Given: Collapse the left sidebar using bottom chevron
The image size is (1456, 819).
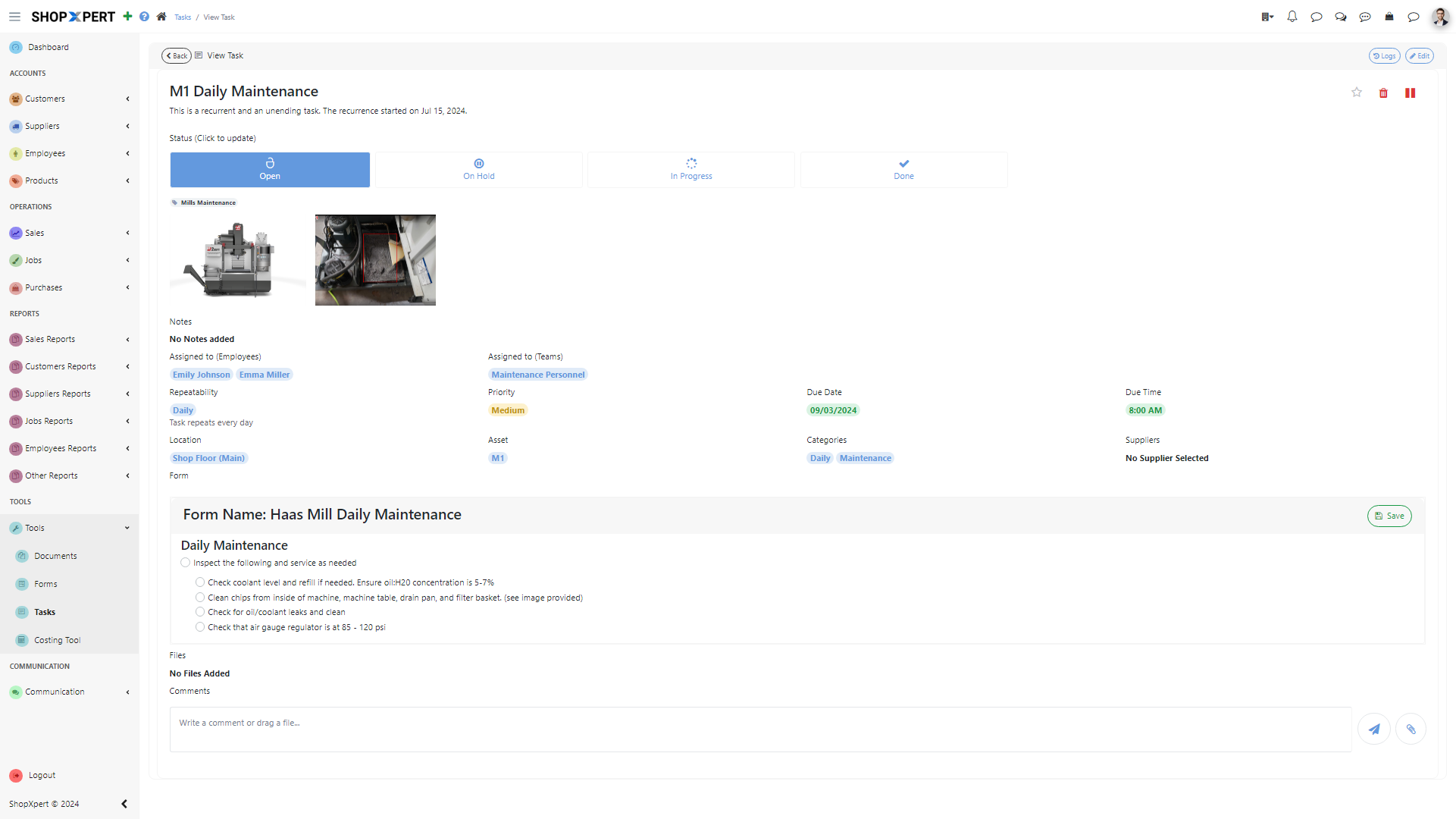Looking at the screenshot, I should pos(124,804).
